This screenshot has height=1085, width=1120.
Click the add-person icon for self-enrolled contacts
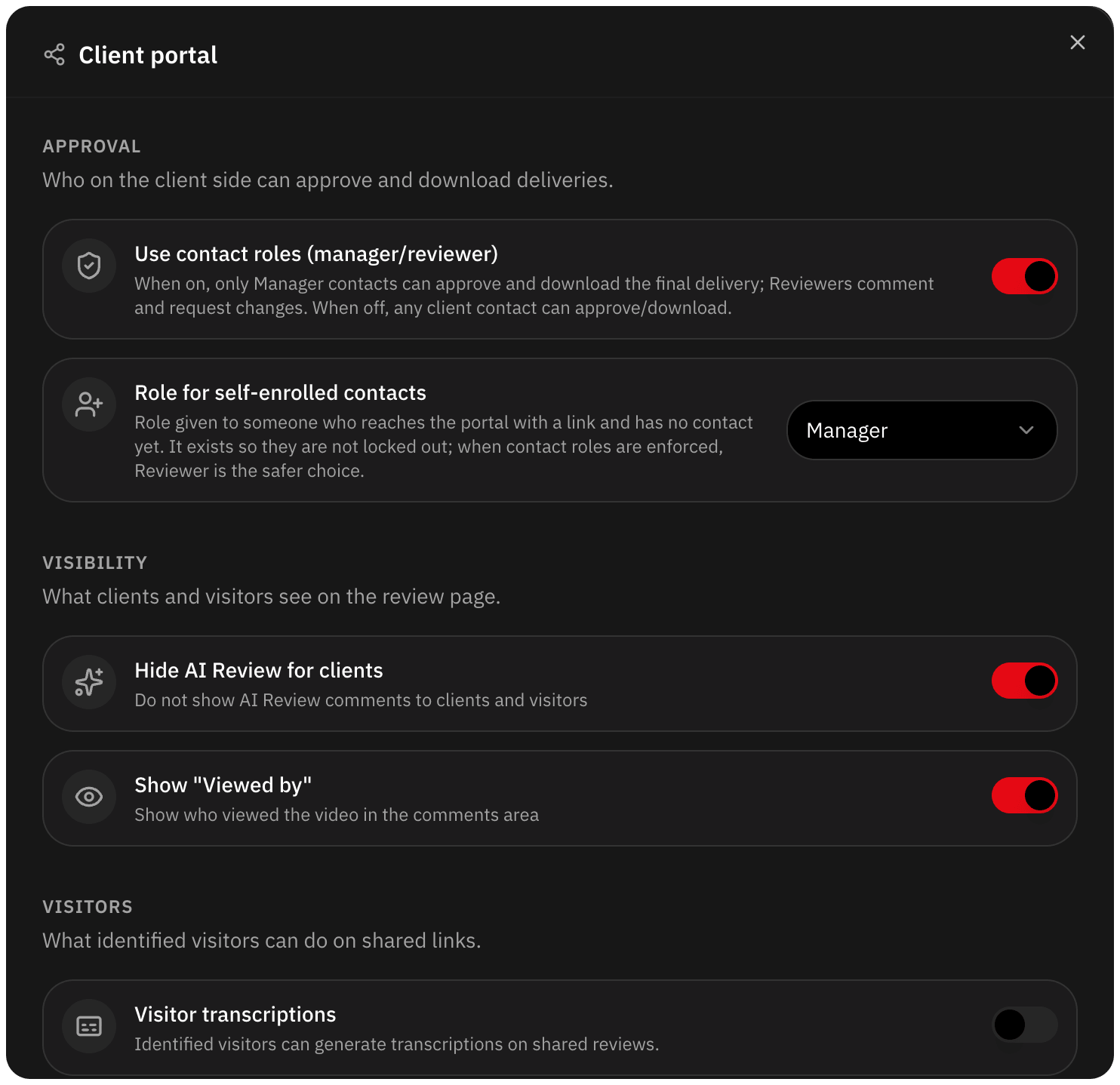89,404
